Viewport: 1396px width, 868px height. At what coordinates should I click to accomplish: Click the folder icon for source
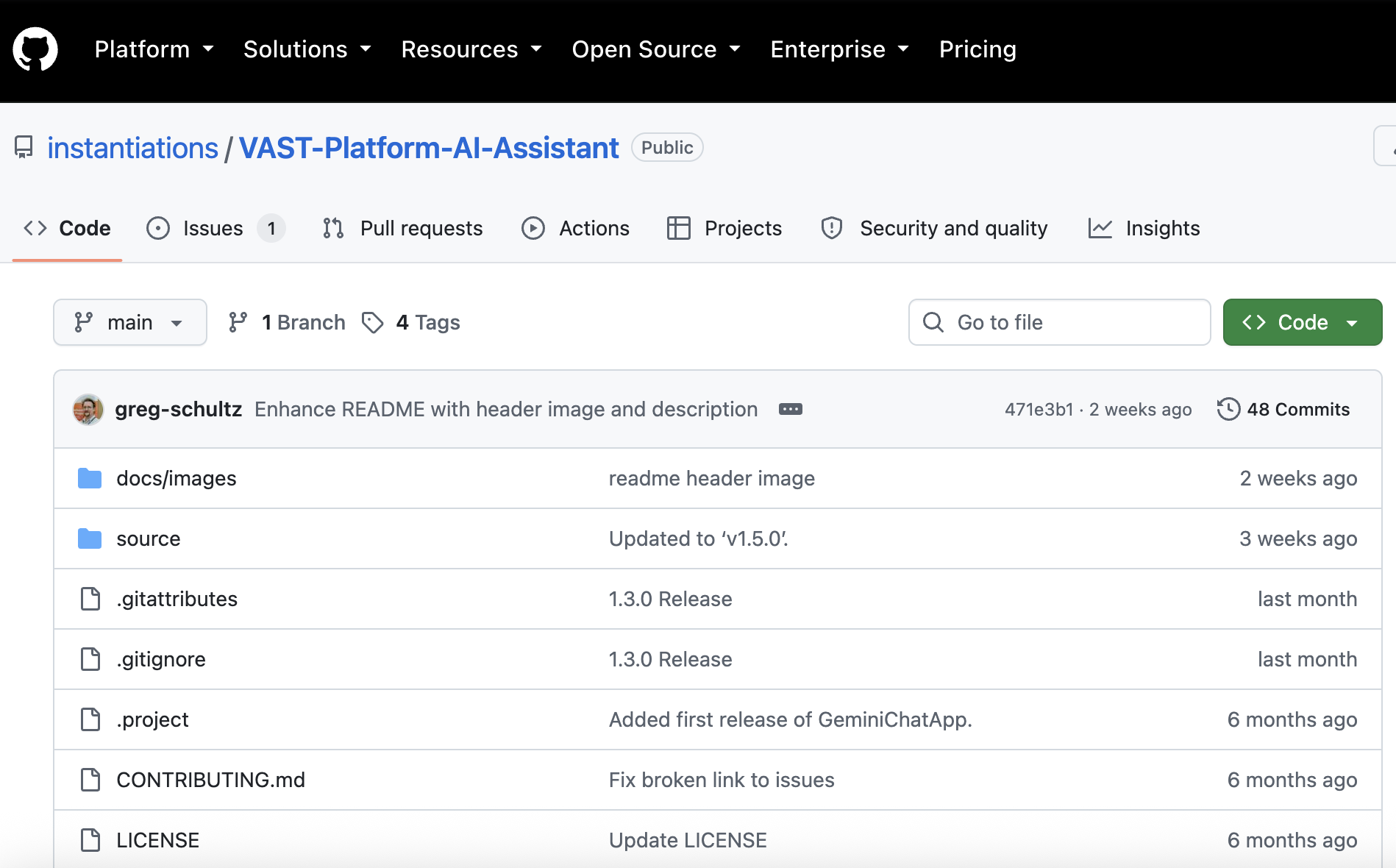tap(90, 538)
